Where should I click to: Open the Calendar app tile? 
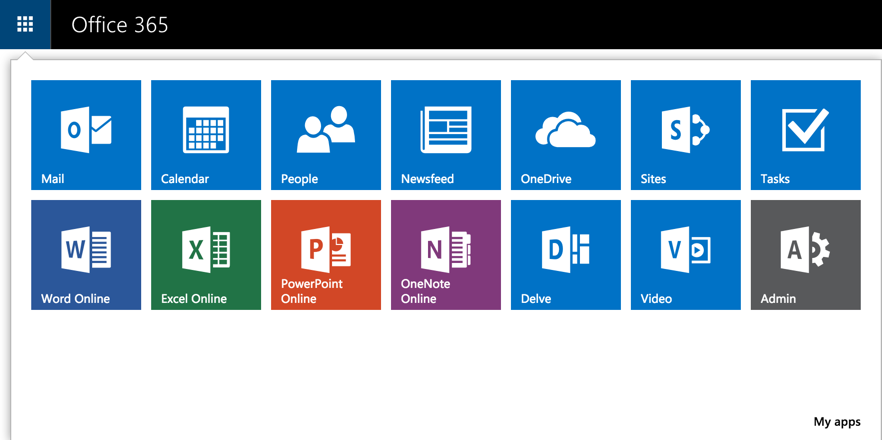click(206, 135)
